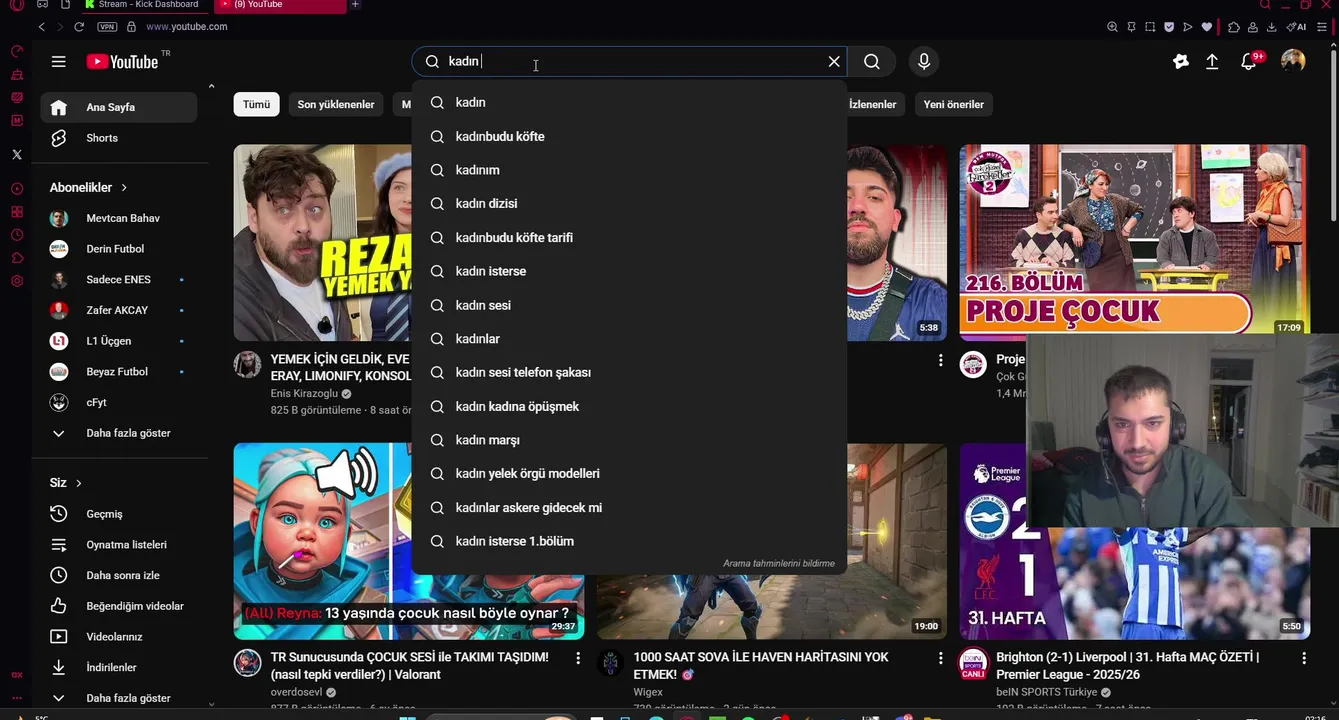Expand the Siz section chevron
Image resolution: width=1339 pixels, height=720 pixels.
[78, 483]
